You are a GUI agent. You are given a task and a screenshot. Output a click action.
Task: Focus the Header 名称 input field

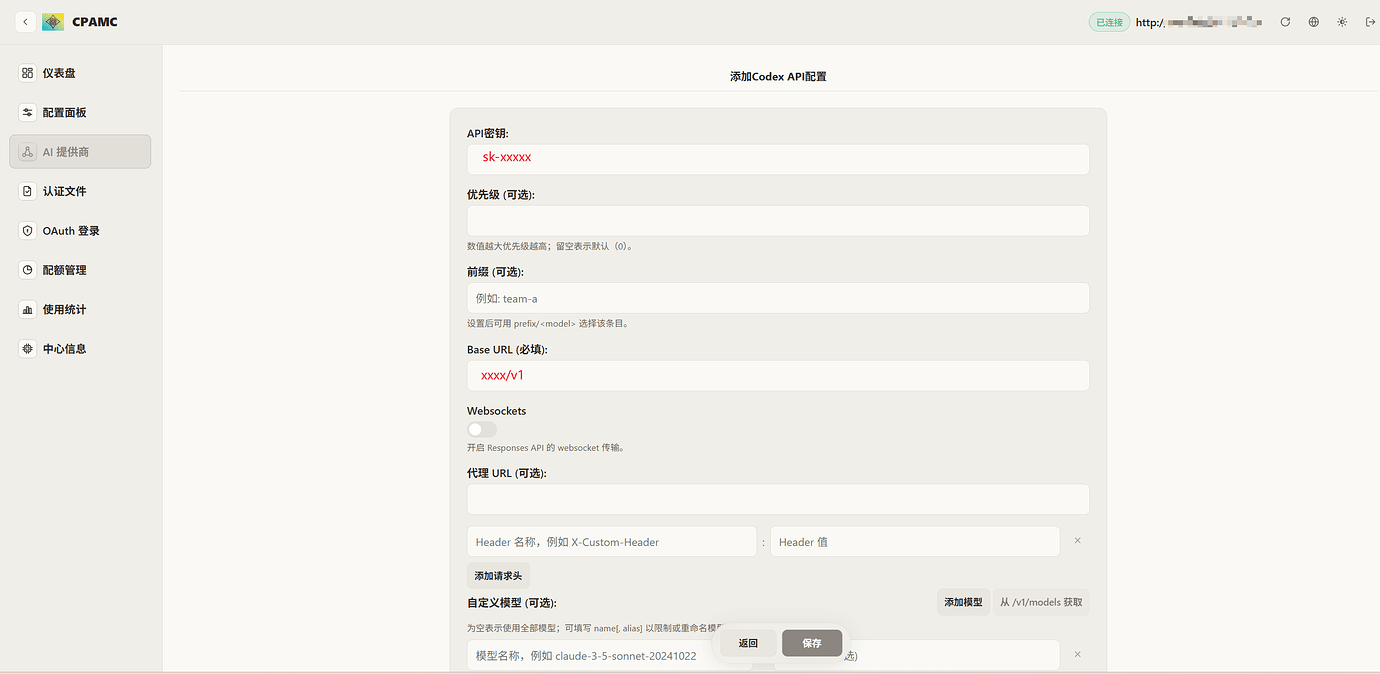pyautogui.click(x=612, y=541)
